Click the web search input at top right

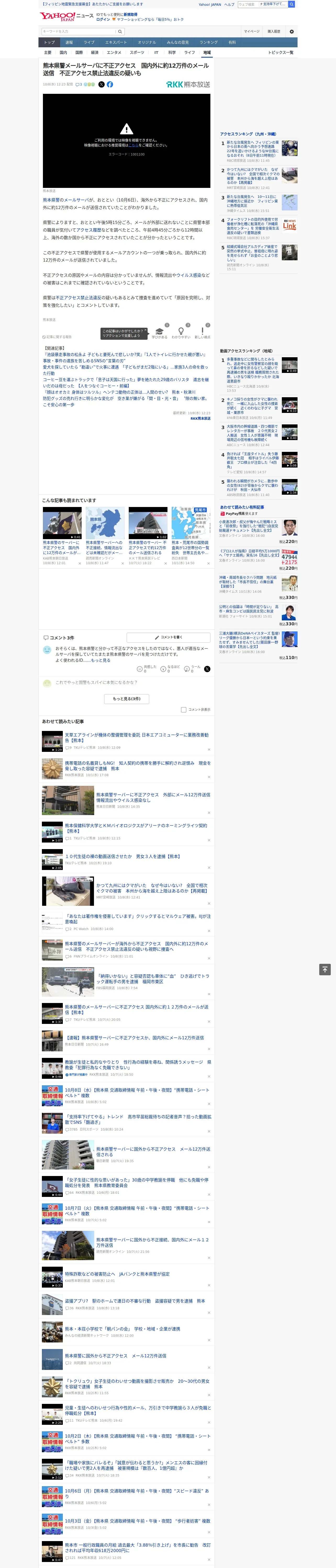coord(248,4)
